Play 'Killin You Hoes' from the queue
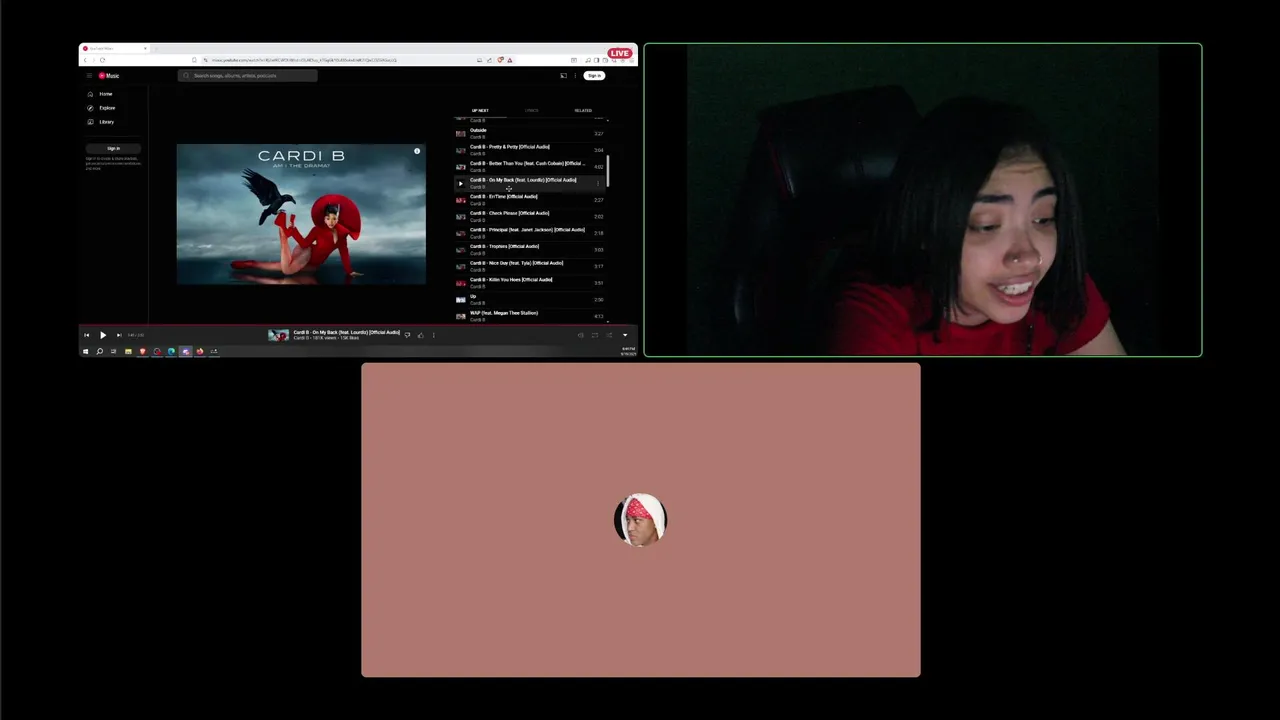 click(530, 283)
